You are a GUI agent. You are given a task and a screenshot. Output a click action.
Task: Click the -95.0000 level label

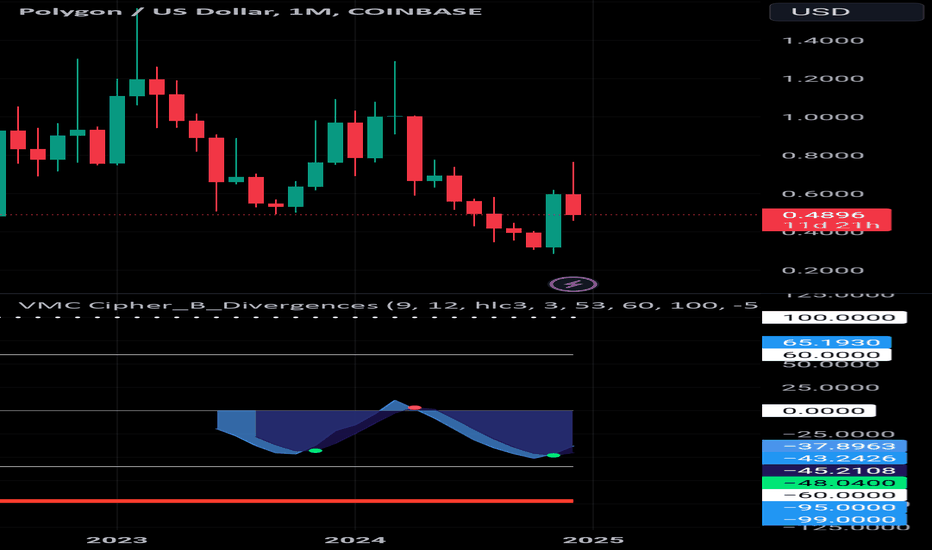click(x=834, y=507)
